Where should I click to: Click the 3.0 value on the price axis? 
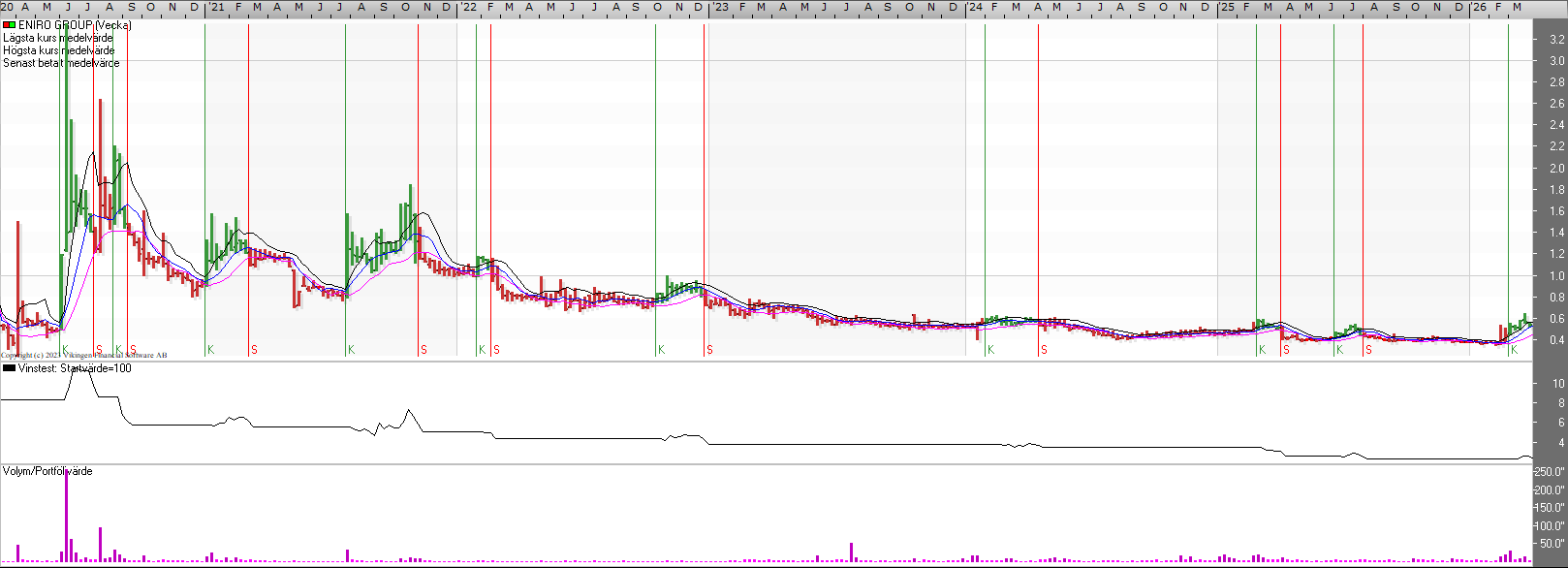point(1556,61)
